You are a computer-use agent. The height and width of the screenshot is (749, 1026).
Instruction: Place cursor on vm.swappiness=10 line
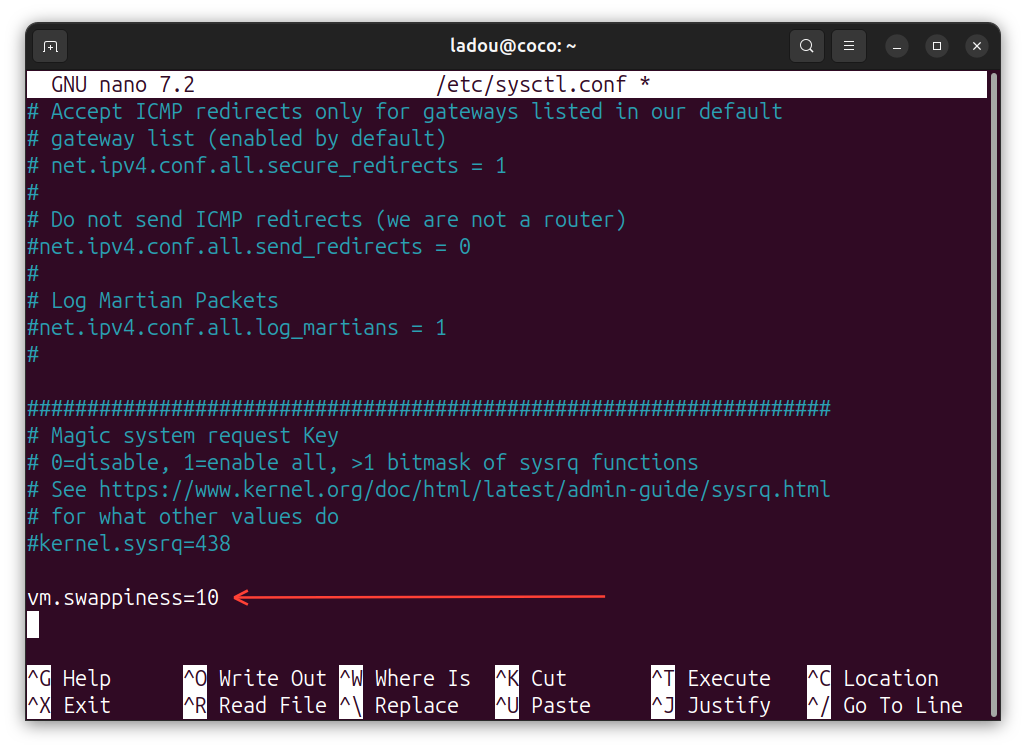[123, 598]
